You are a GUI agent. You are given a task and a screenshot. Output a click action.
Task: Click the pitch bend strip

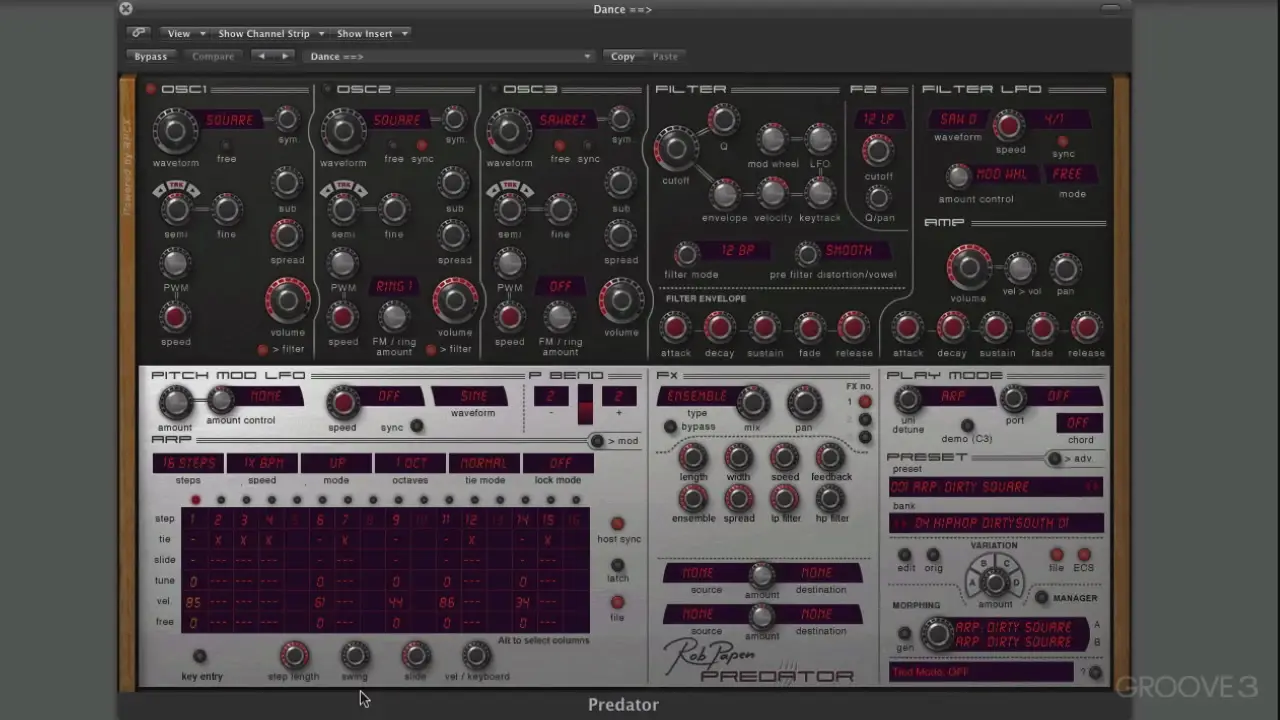(x=585, y=404)
